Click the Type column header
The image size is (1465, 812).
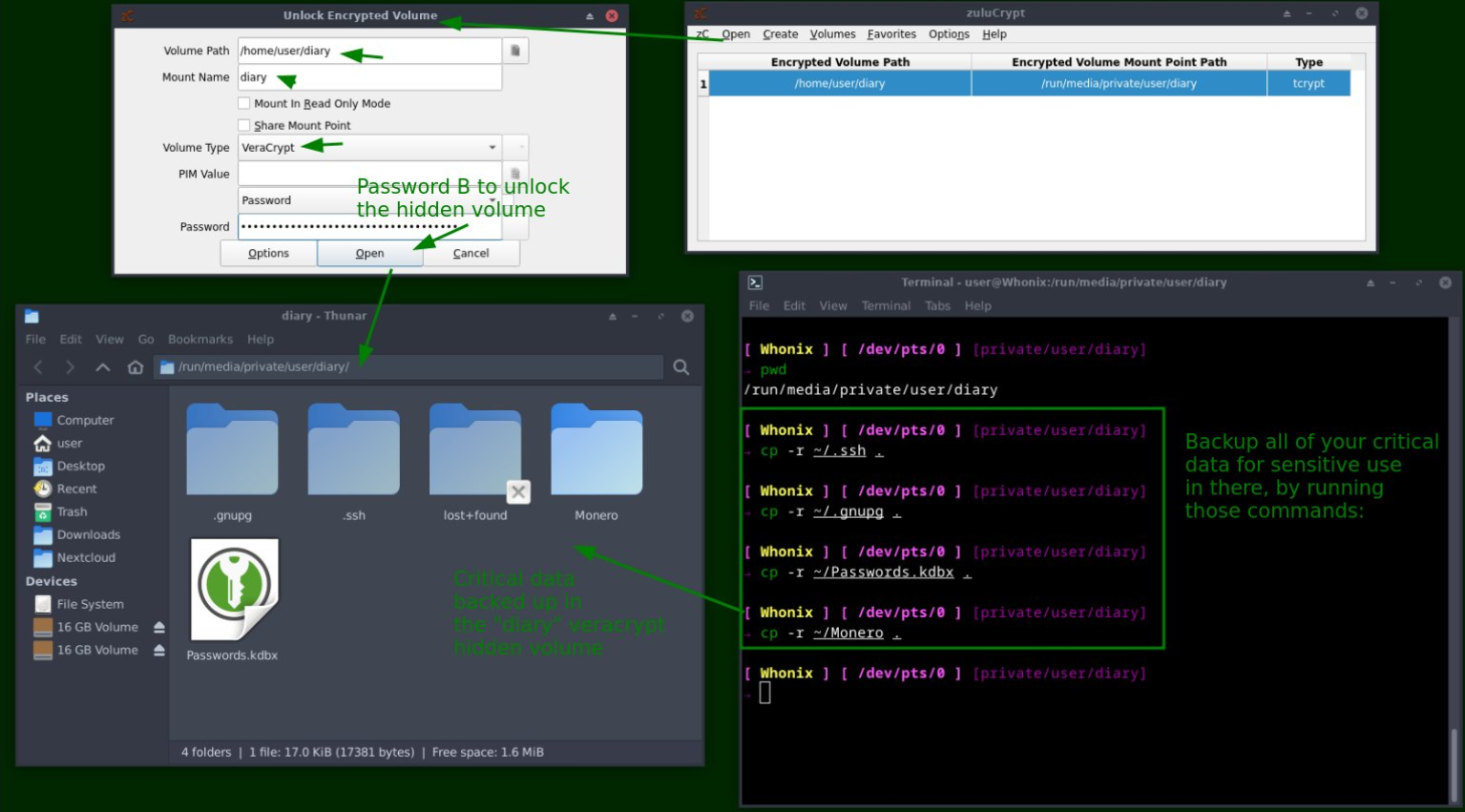(1308, 62)
